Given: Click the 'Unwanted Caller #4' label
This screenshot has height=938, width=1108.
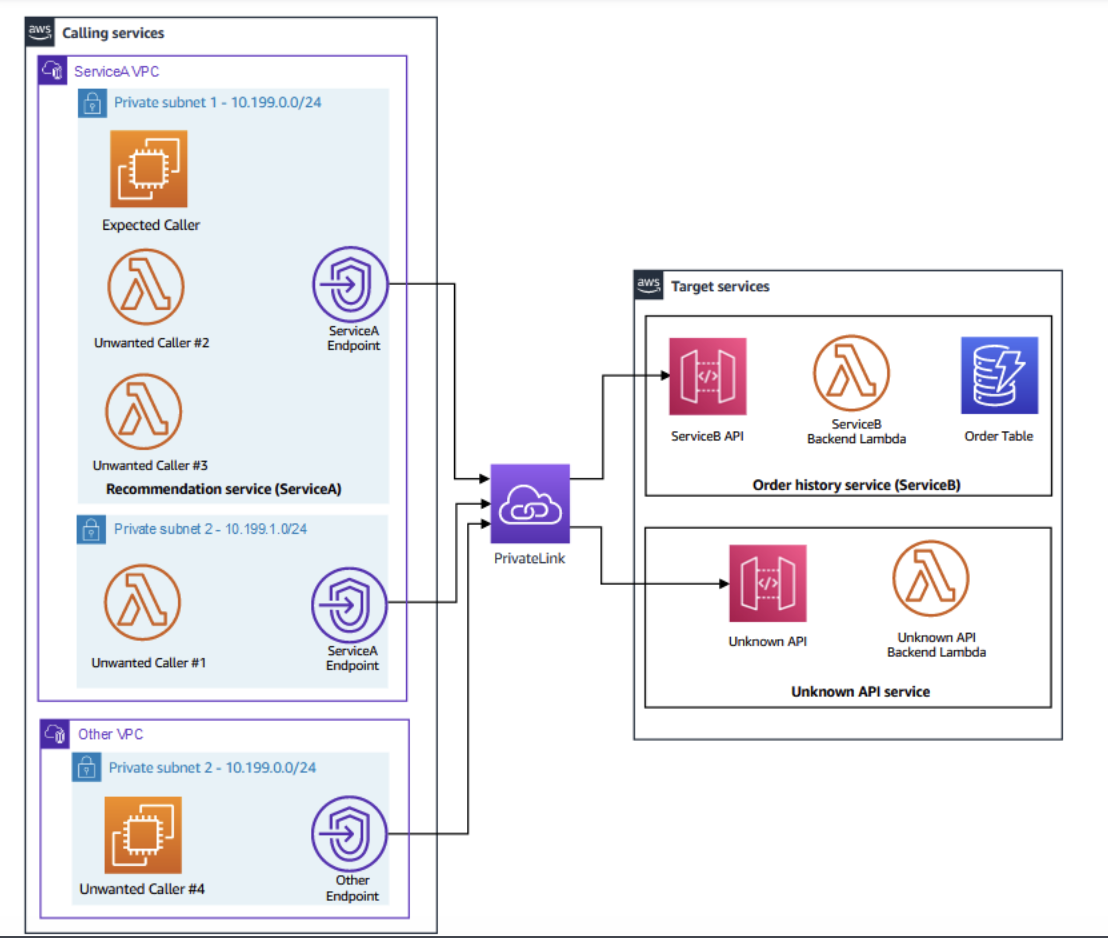Looking at the screenshot, I should (142, 889).
